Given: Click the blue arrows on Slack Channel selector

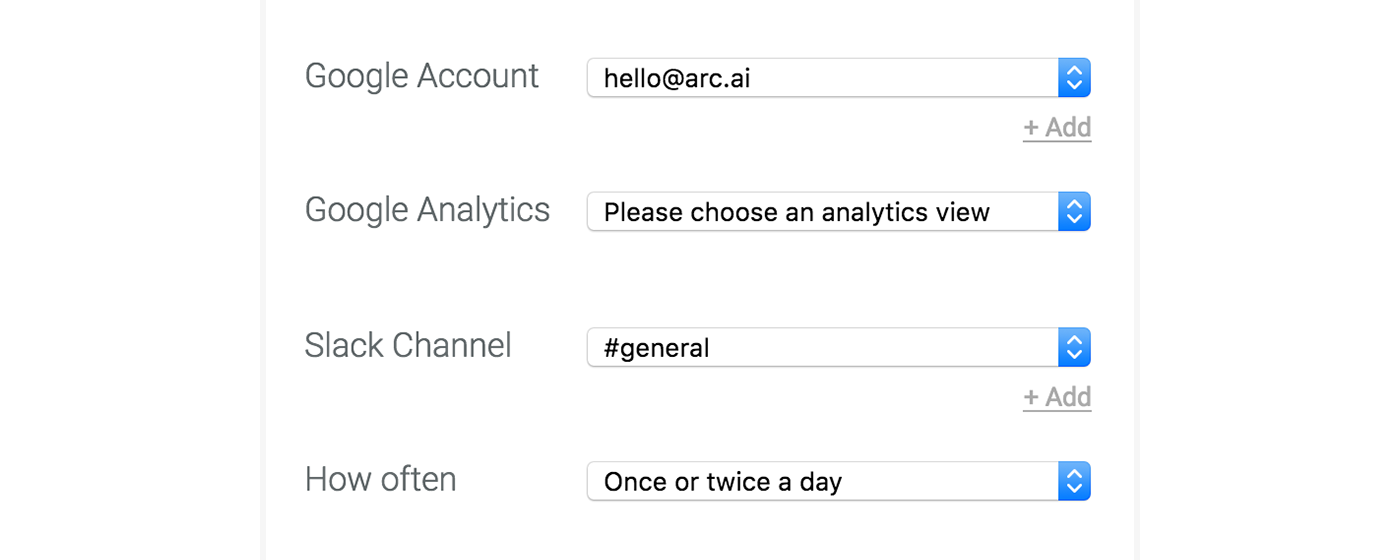Looking at the screenshot, I should [x=1074, y=347].
